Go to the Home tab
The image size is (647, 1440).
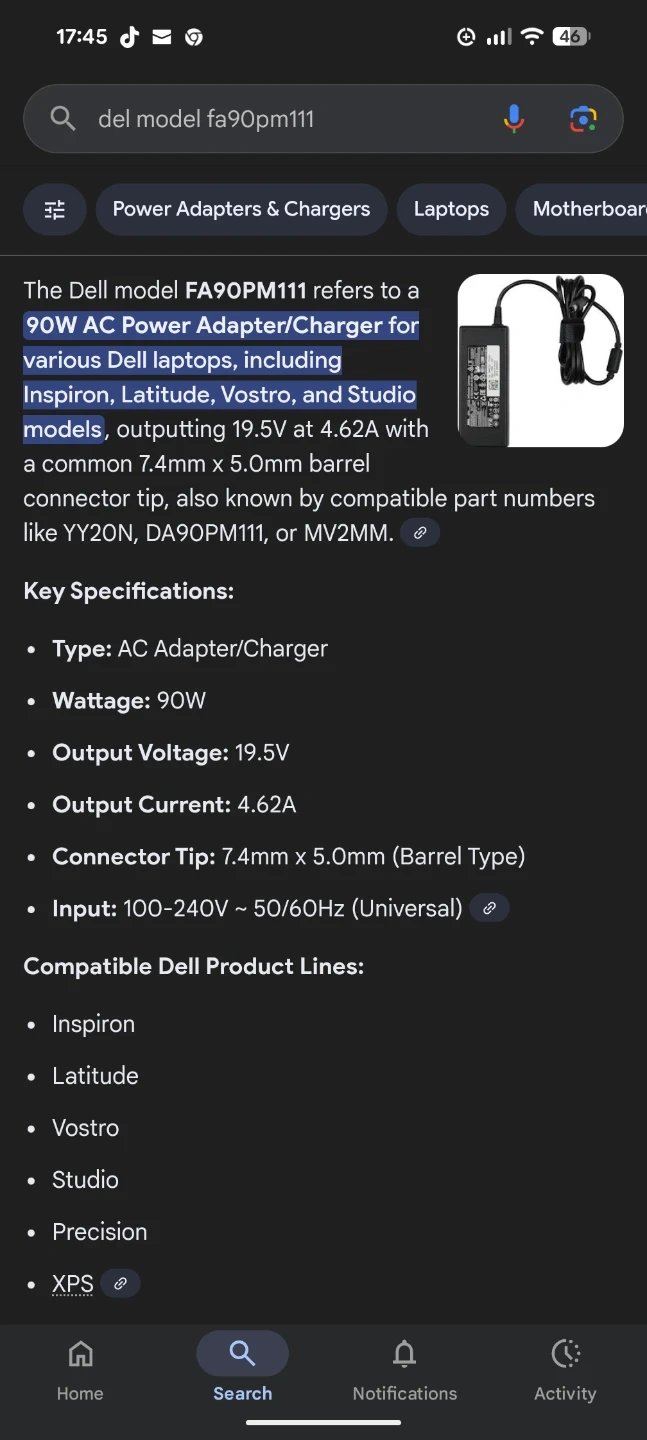click(80, 1371)
